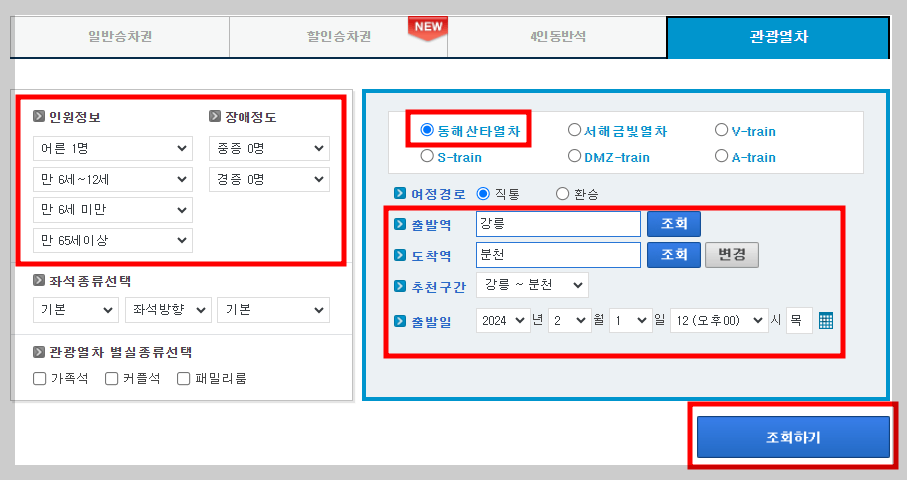This screenshot has height=480, width=907.
Task: Click the arrow icon beside 출발역
Action: [400, 224]
